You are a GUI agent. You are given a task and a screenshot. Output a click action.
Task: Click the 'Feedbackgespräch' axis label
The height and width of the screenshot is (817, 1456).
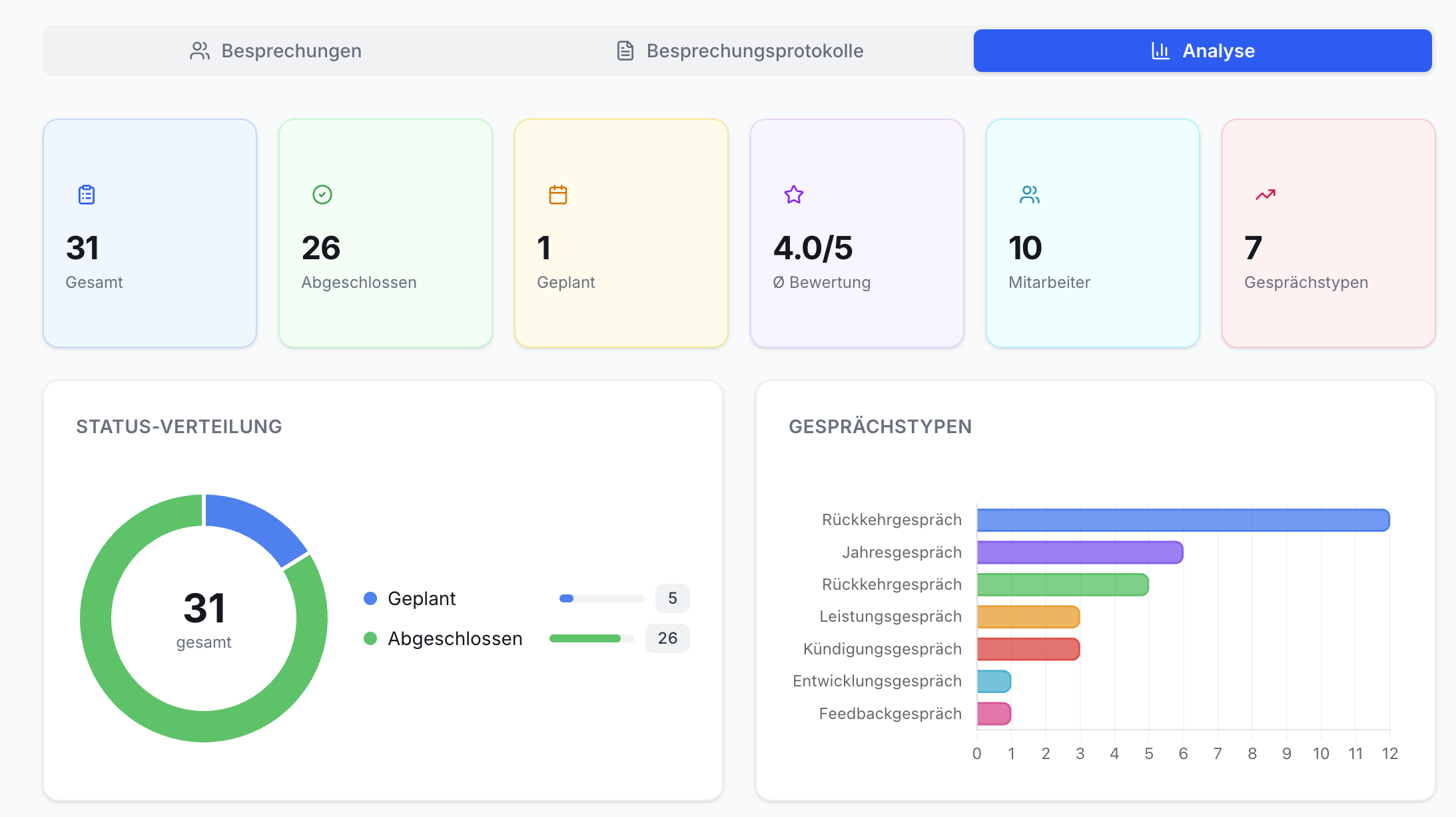click(891, 714)
